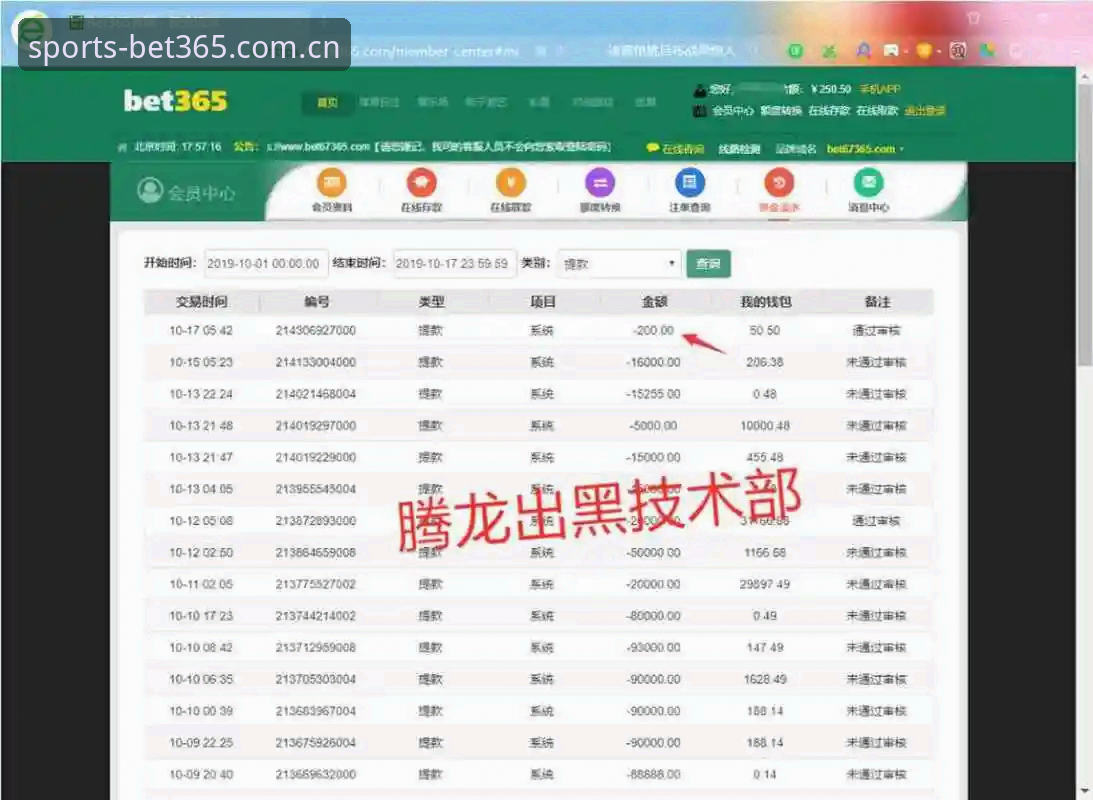Click the browser address bar URL

(432, 51)
